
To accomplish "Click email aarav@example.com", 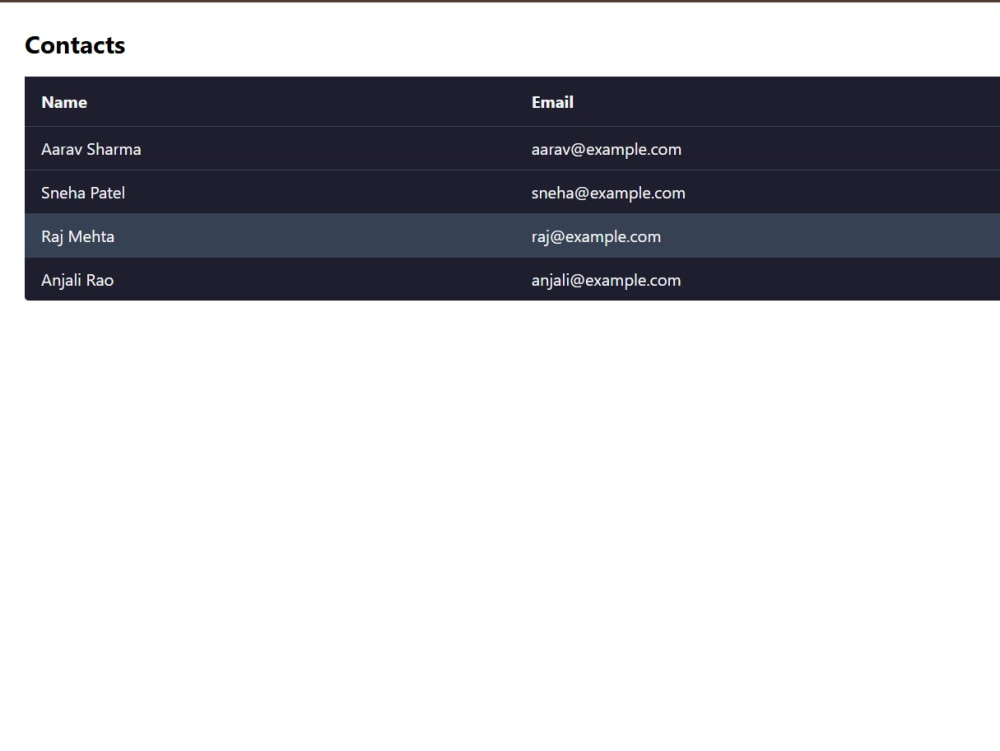I will [607, 149].
